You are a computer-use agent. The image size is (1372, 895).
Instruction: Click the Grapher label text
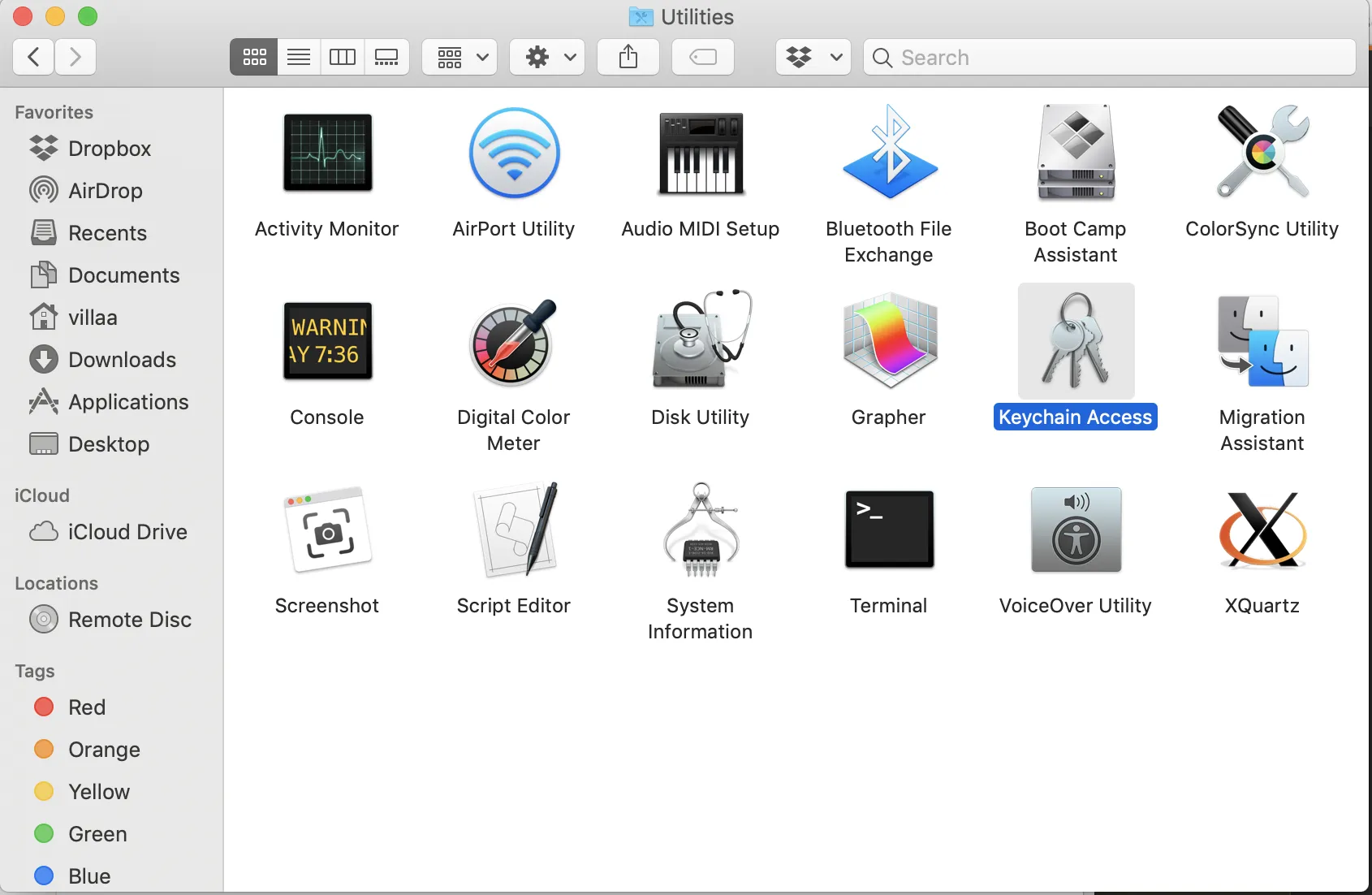pyautogui.click(x=889, y=417)
